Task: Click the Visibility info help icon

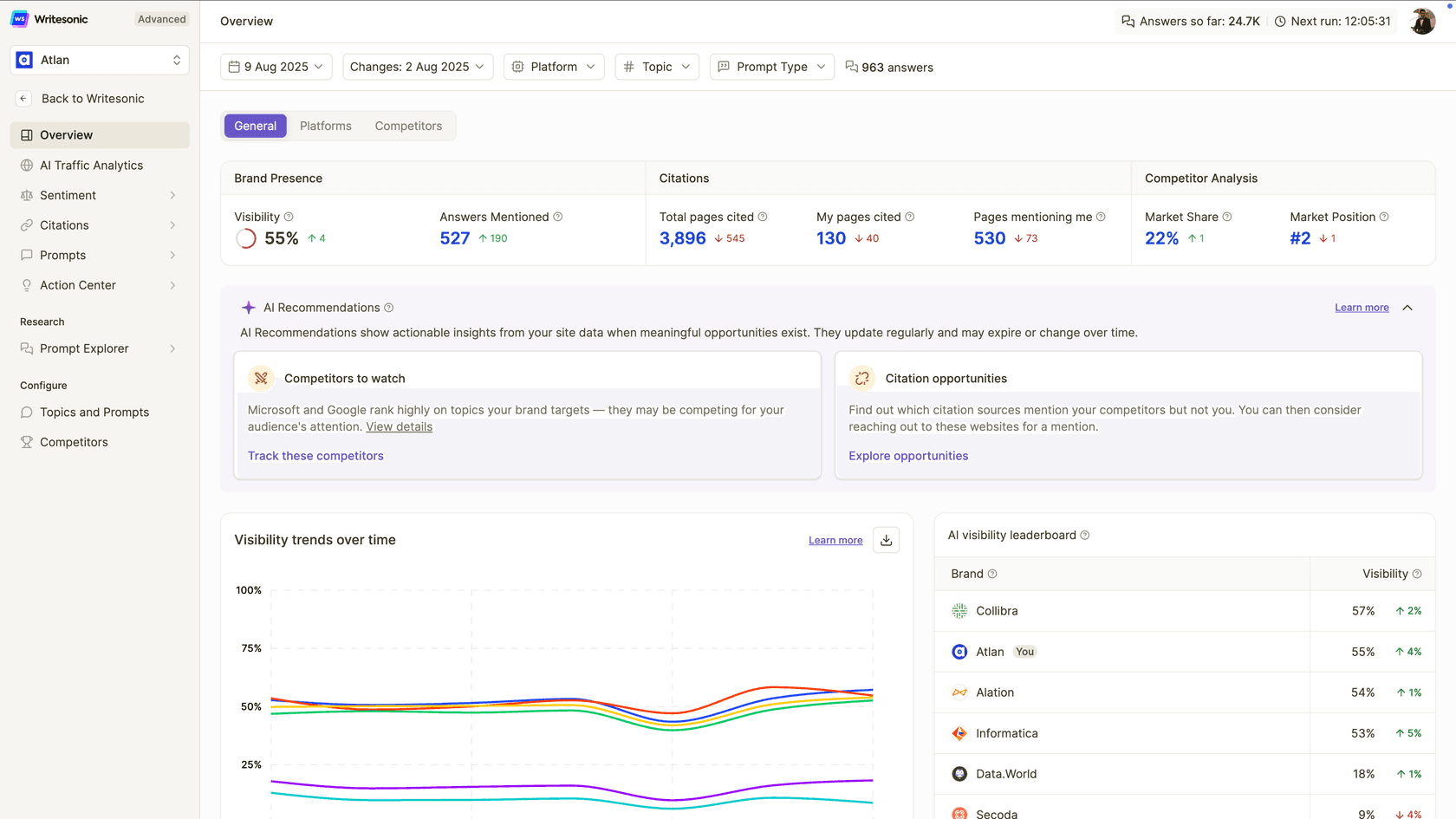Action: [x=289, y=217]
